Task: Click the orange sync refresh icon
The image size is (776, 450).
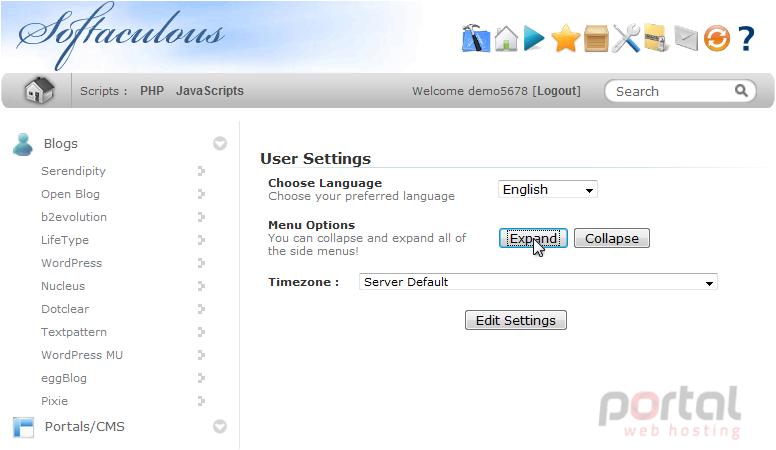Action: coord(717,39)
